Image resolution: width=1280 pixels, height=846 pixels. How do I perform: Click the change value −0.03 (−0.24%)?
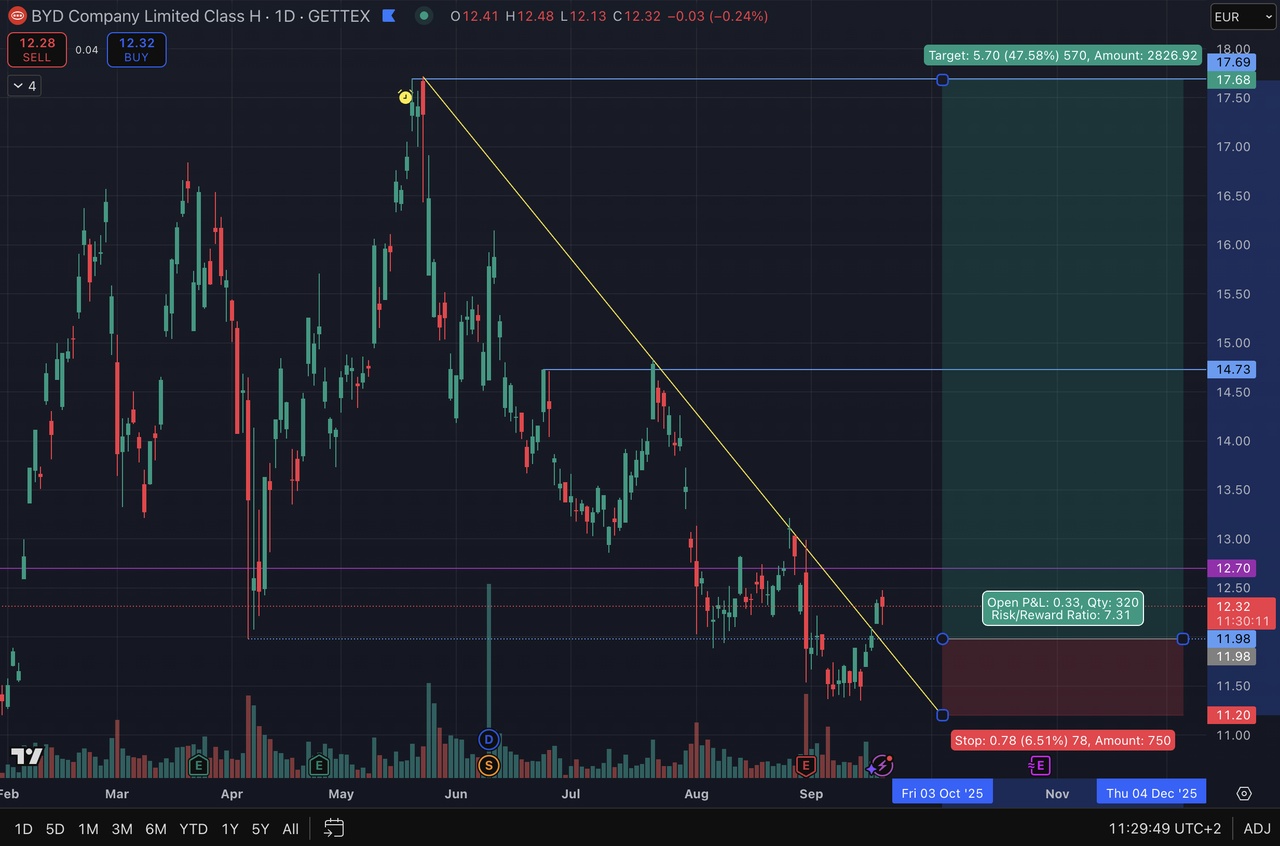click(x=716, y=16)
